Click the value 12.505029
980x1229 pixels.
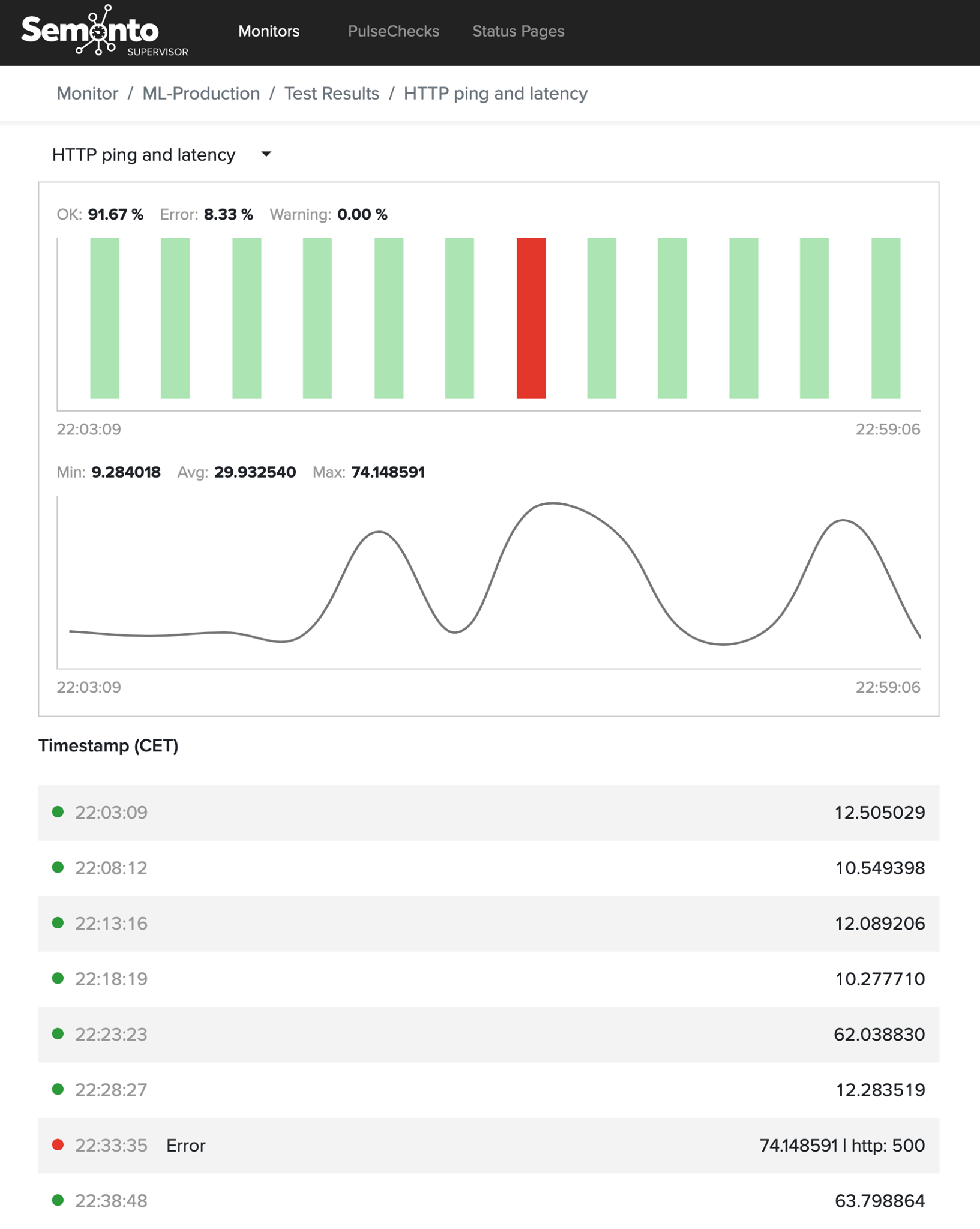coord(880,813)
